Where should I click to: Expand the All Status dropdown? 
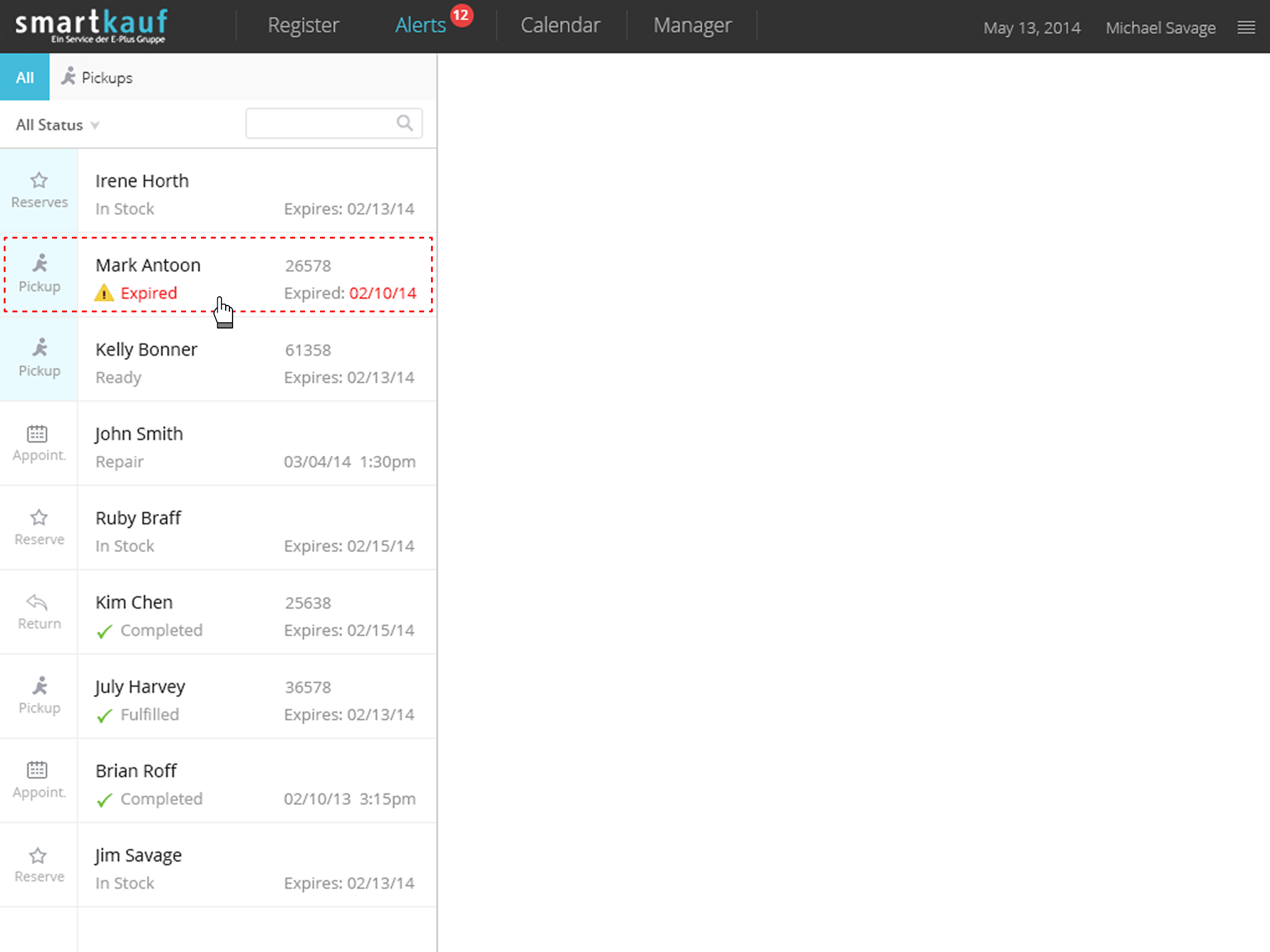57,125
